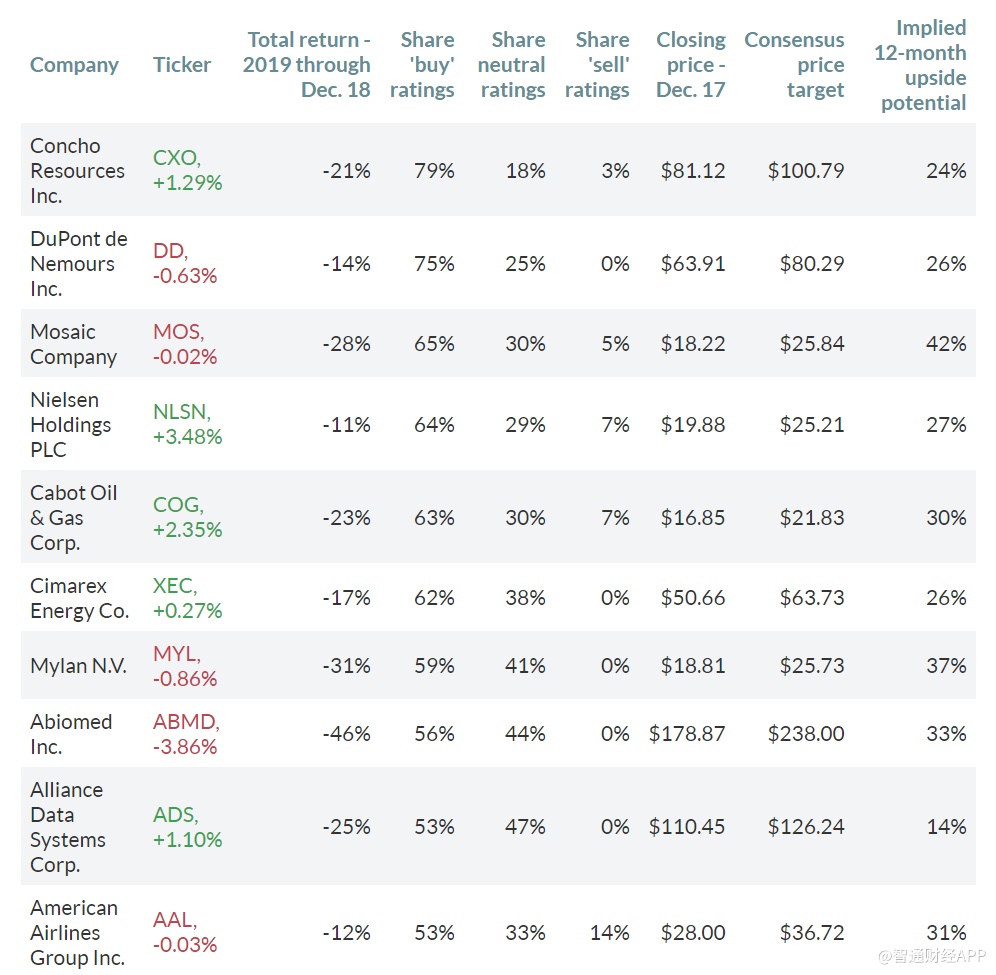This screenshot has height=975, width=996.
Task: Select the Concho Resources Inc. company name
Action: (77, 171)
